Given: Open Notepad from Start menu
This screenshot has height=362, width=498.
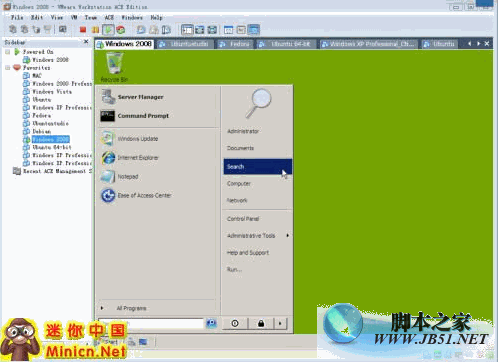Looking at the screenshot, I should (x=120, y=177).
